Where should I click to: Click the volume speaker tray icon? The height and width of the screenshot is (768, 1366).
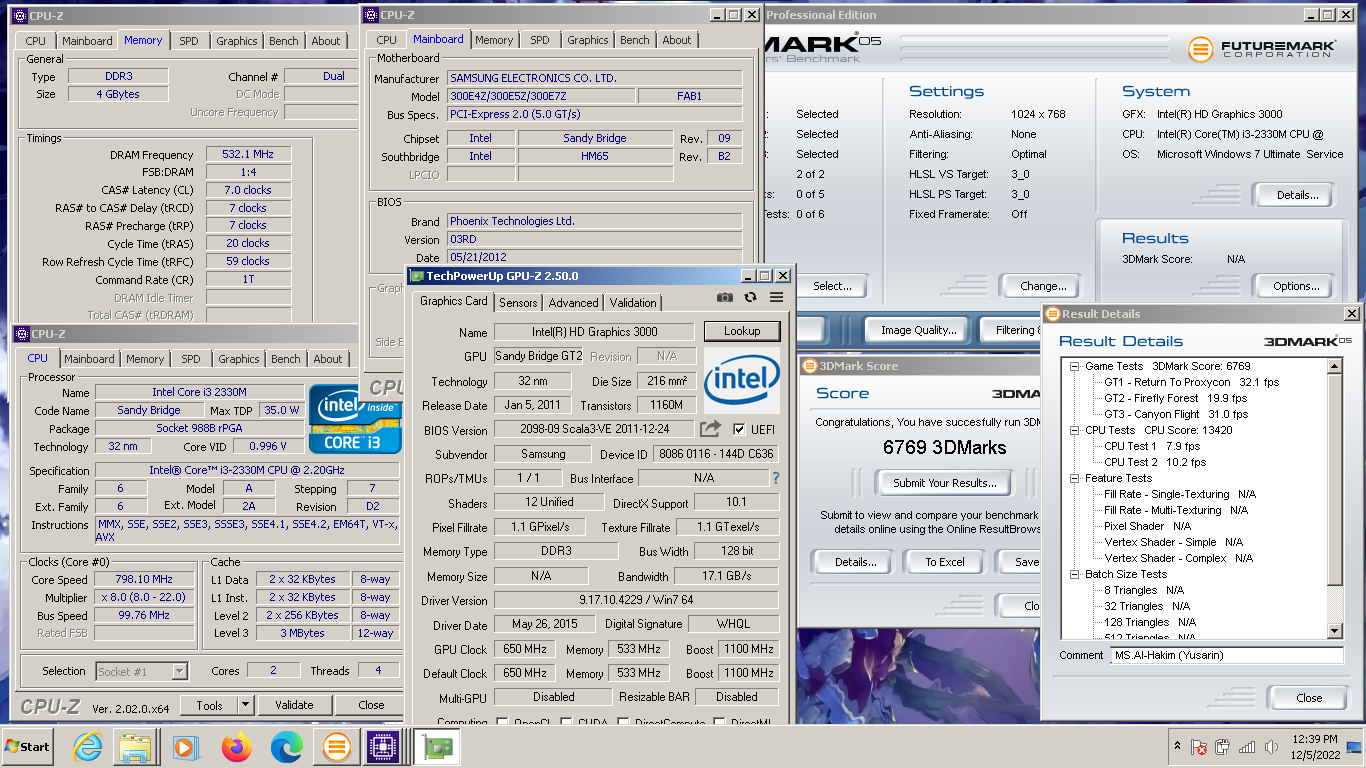point(1272,747)
